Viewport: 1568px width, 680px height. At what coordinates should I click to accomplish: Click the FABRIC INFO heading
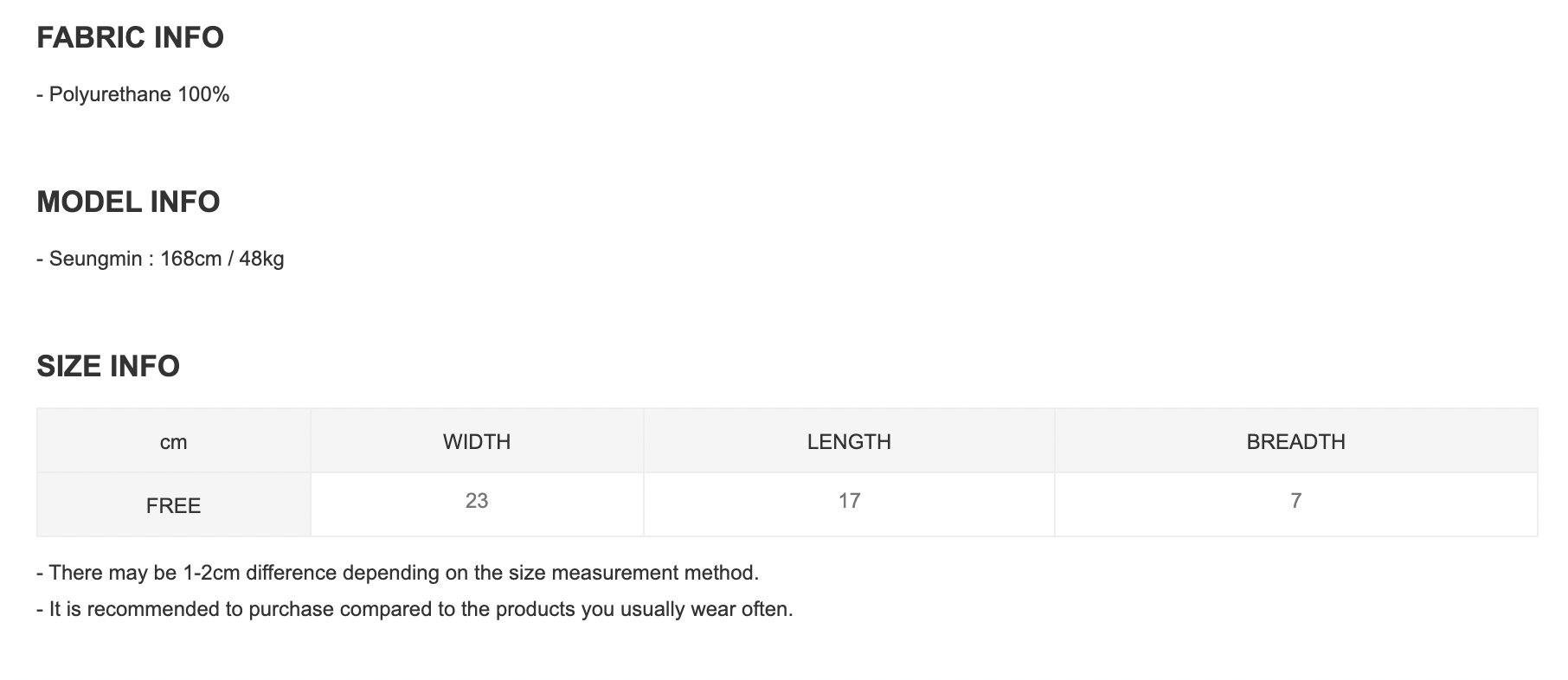130,37
